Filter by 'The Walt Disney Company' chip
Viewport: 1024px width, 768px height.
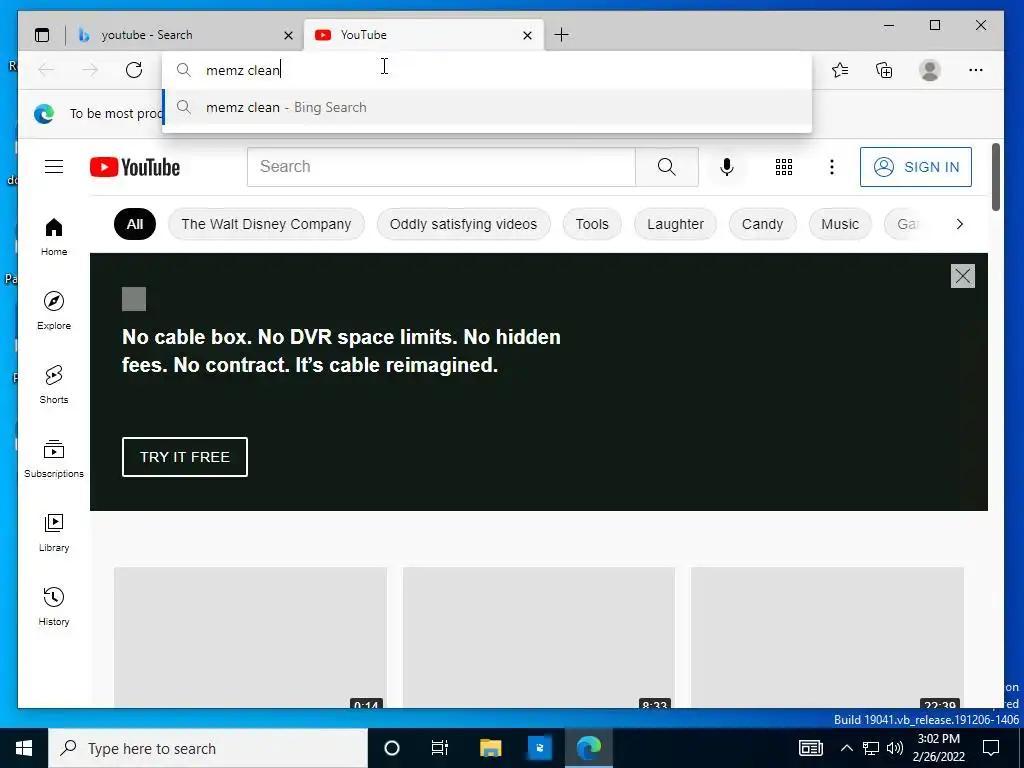click(x=266, y=224)
